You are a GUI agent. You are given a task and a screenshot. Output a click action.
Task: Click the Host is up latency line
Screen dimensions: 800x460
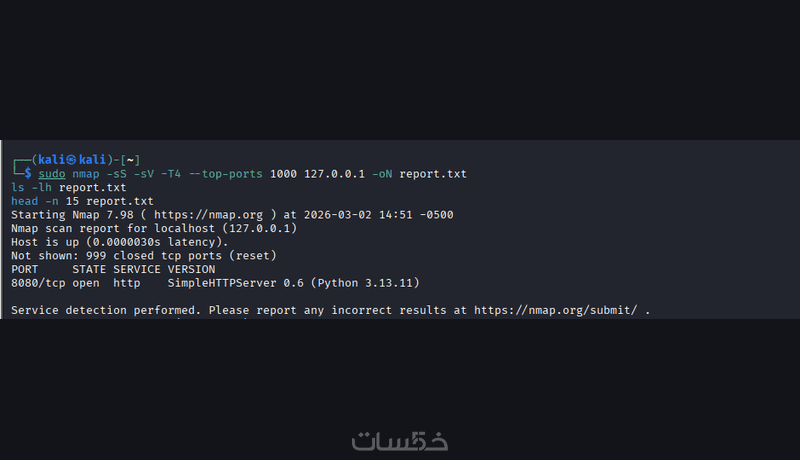tap(120, 242)
